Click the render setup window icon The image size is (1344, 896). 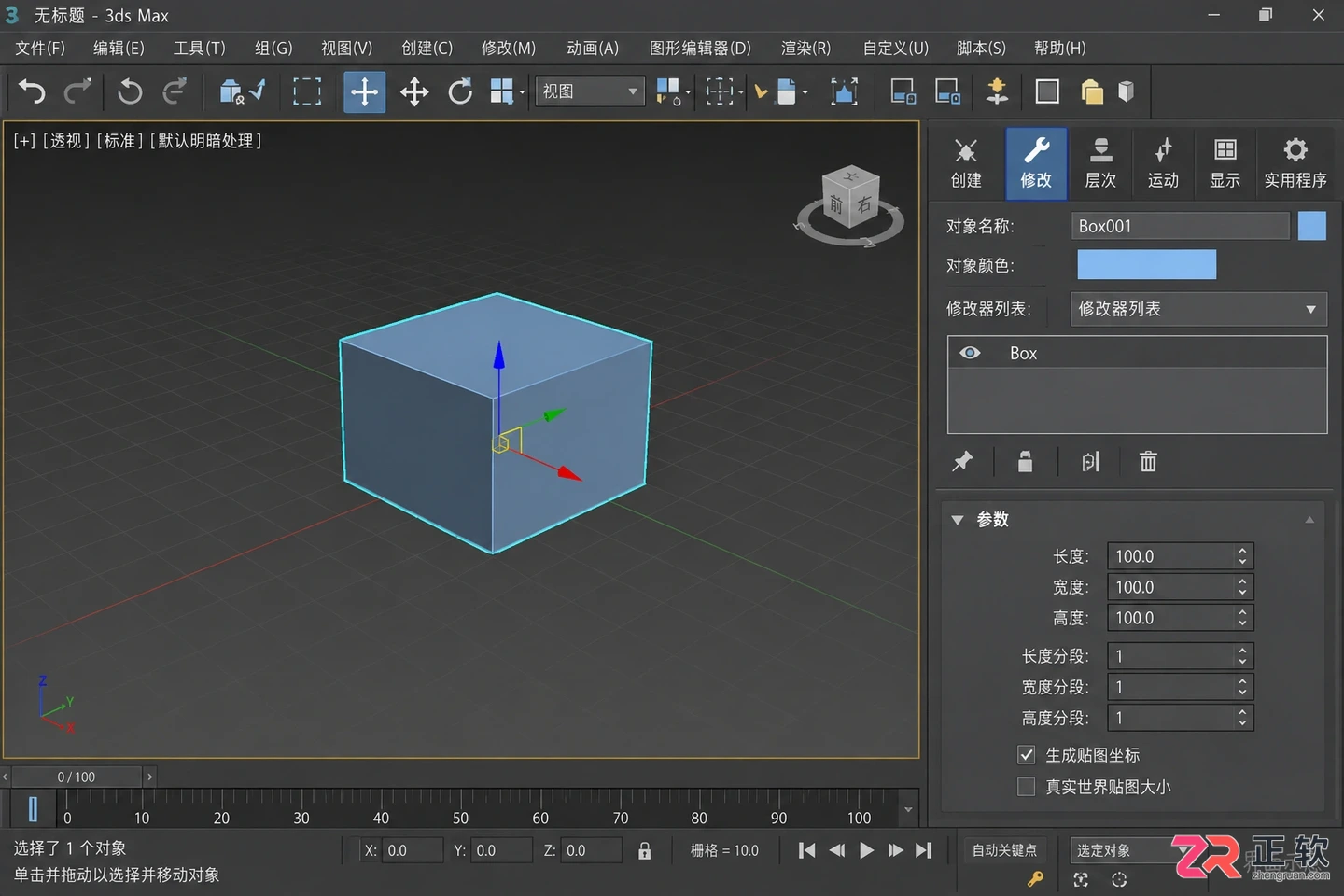pyautogui.click(x=903, y=91)
